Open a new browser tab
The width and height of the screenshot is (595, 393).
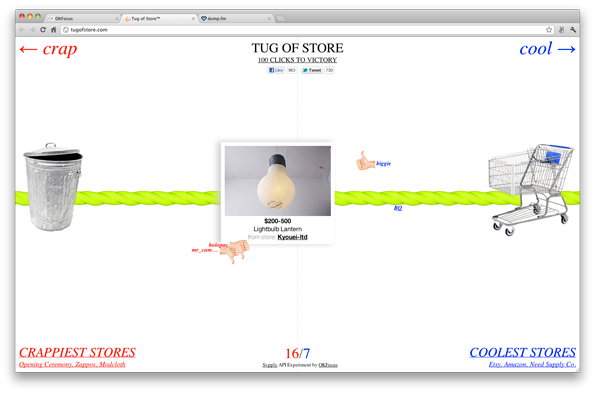pyautogui.click(x=280, y=19)
